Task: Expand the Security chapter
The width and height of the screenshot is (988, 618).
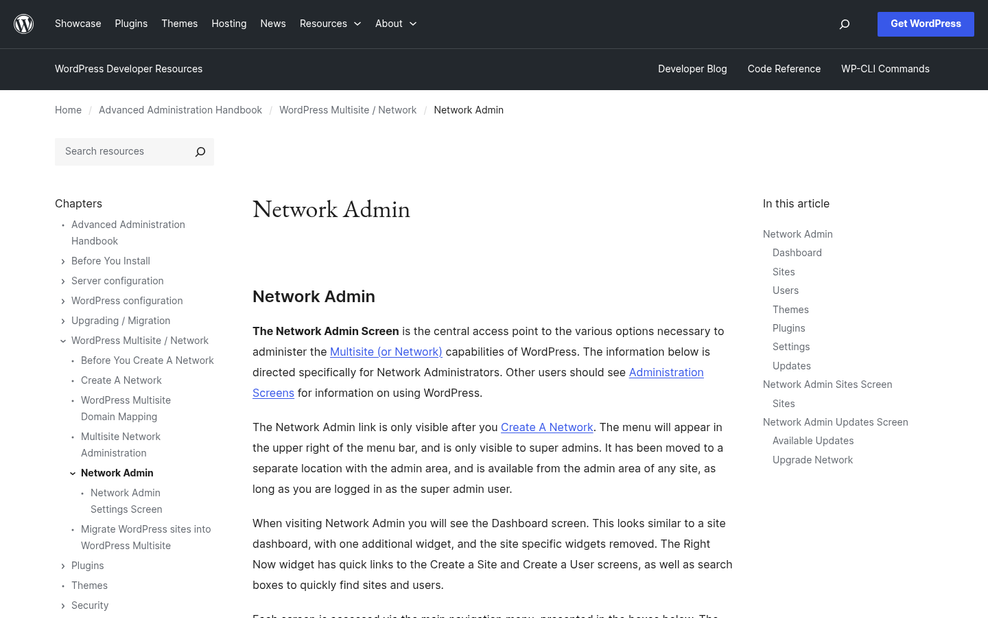Action: tap(63, 606)
